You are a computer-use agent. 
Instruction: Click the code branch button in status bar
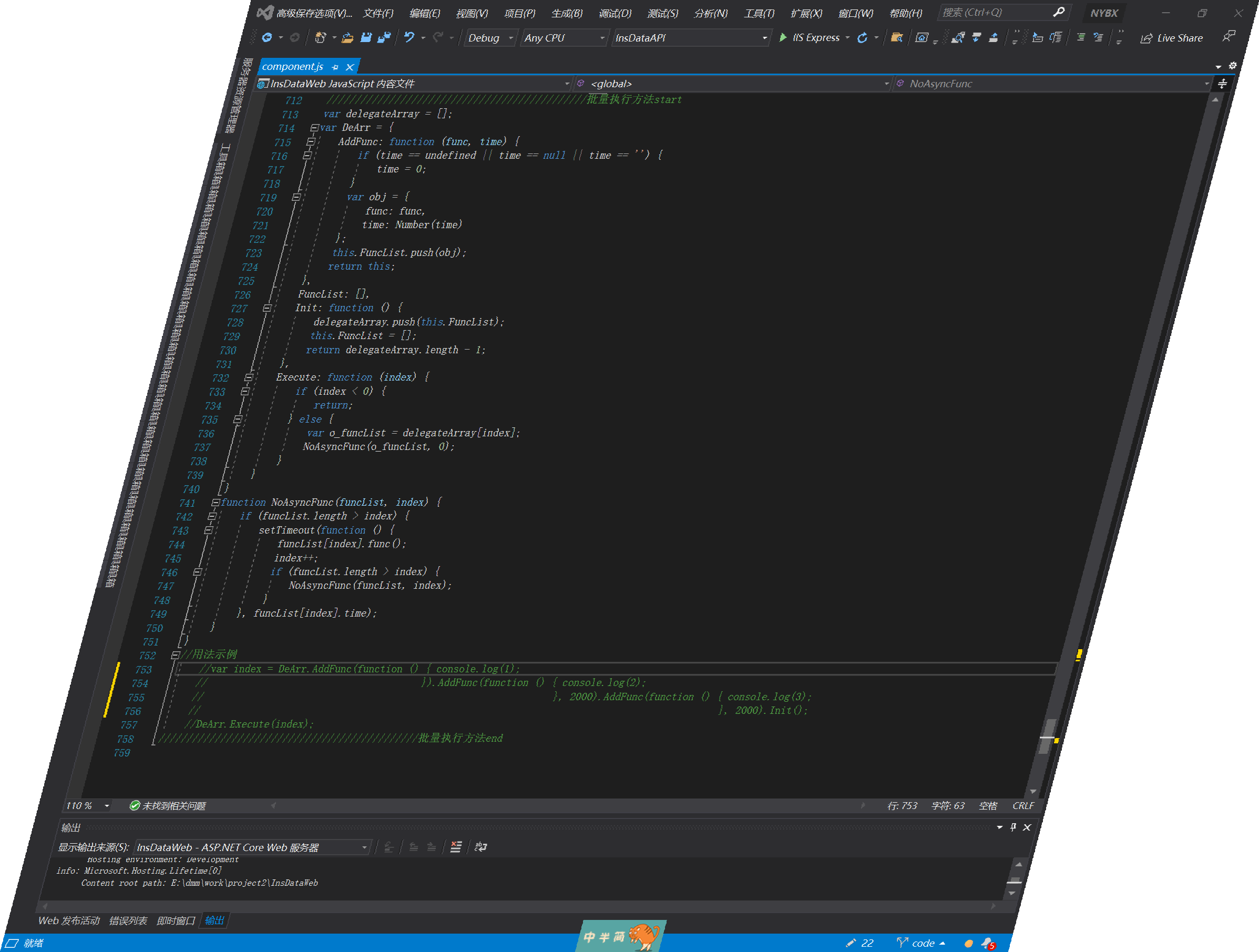[x=922, y=943]
